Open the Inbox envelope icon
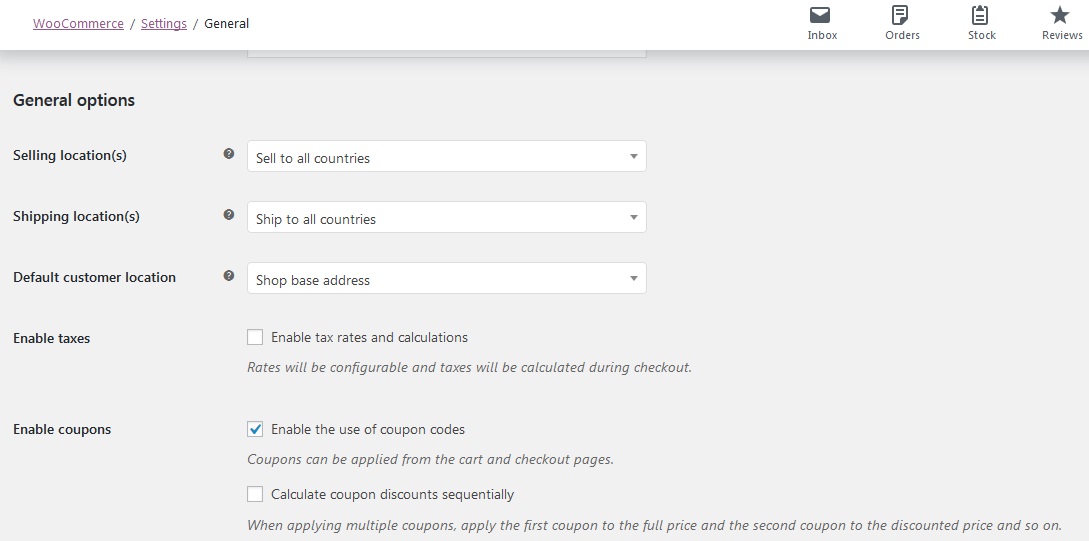 coord(820,15)
